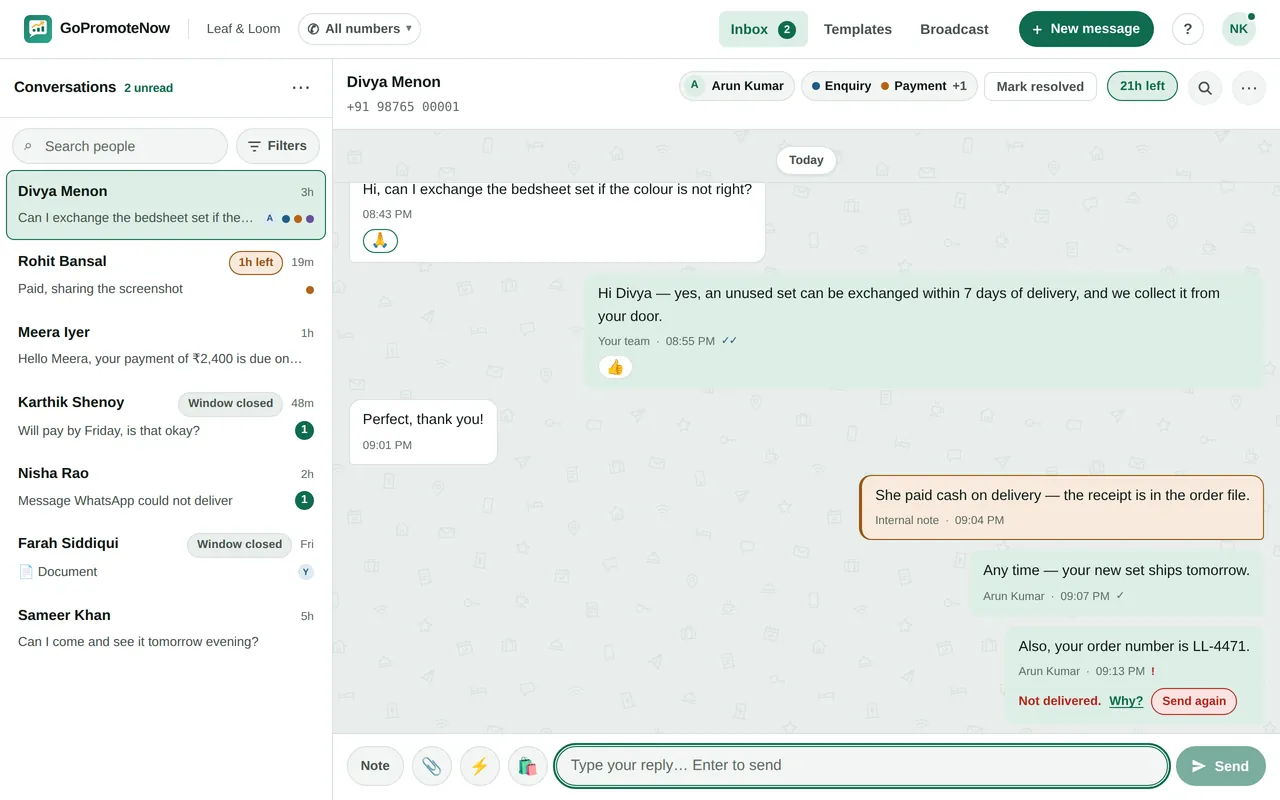This screenshot has width=1280, height=800.
Task: Open the Arun Kumar assignee selector
Action: [x=737, y=86]
